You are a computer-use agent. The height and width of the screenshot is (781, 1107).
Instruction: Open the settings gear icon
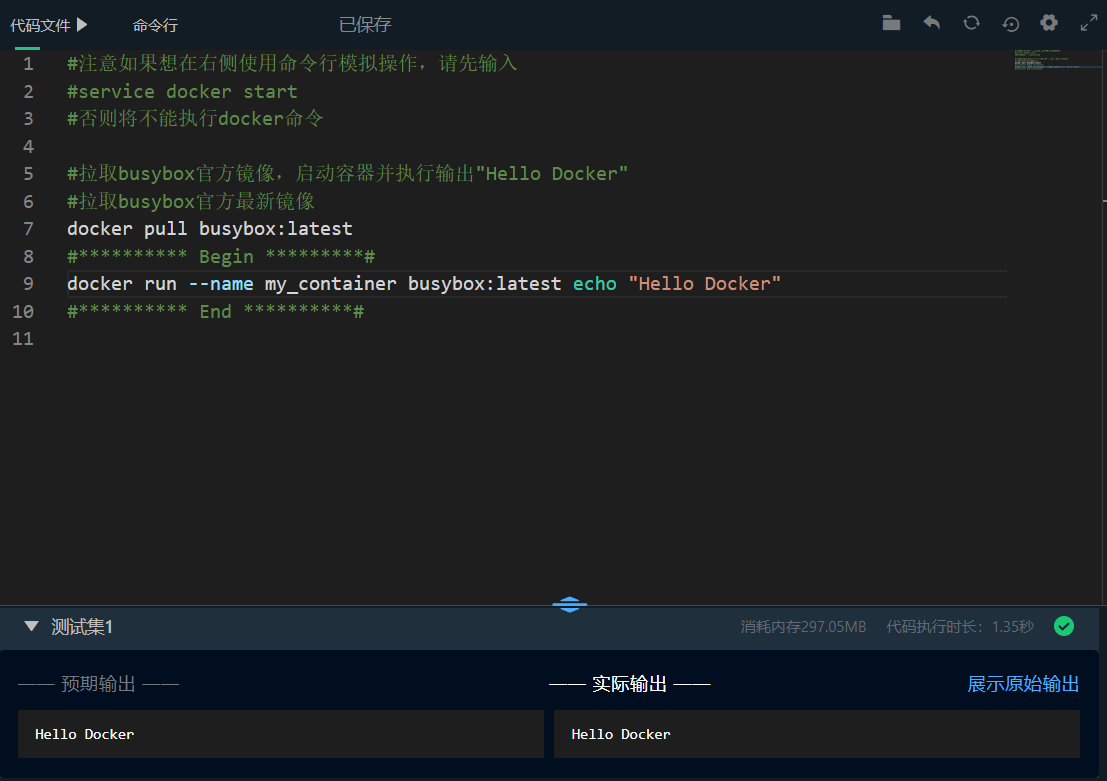[x=1048, y=21]
